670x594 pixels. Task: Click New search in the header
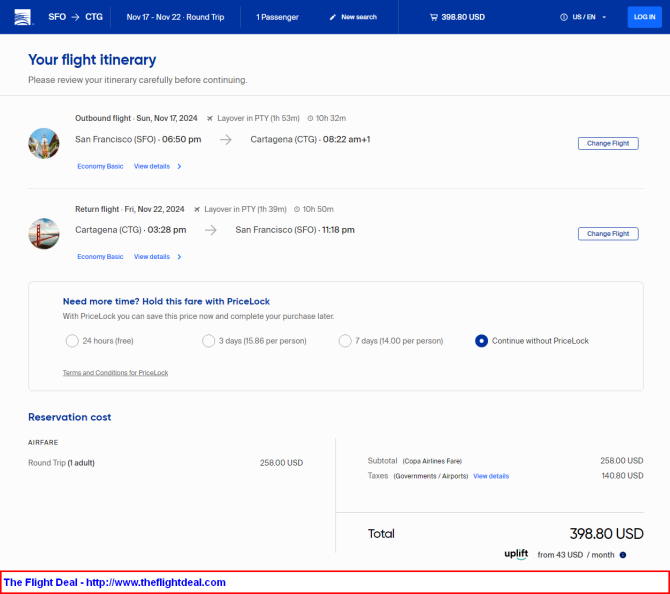359,17
